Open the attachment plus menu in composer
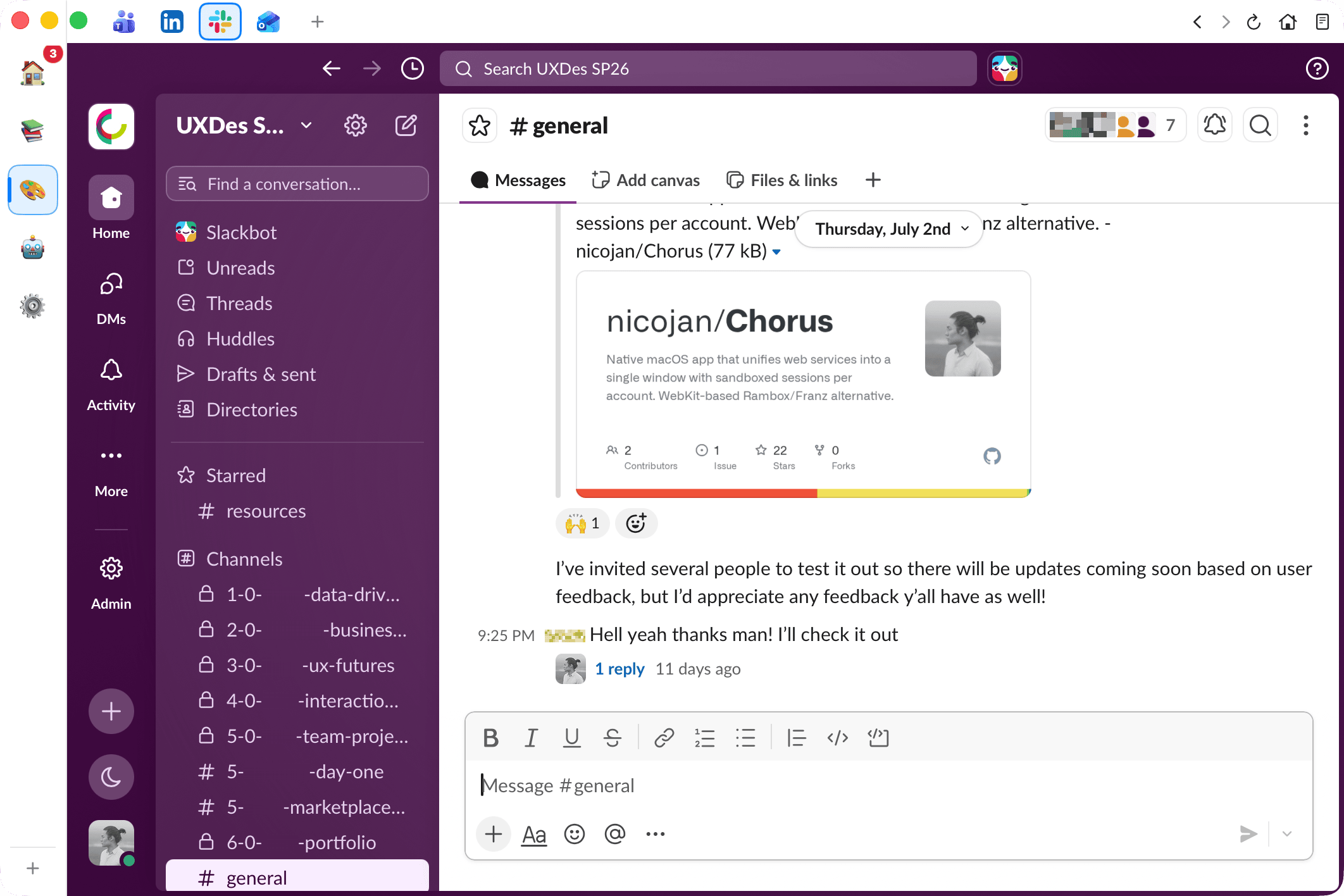The height and width of the screenshot is (896, 1344). 494,834
